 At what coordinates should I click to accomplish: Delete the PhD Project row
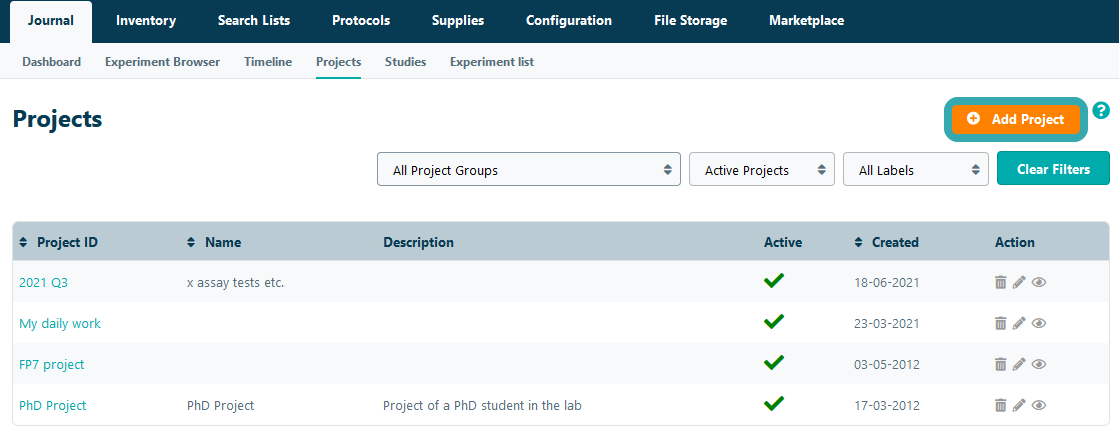pyautogui.click(x=1000, y=406)
